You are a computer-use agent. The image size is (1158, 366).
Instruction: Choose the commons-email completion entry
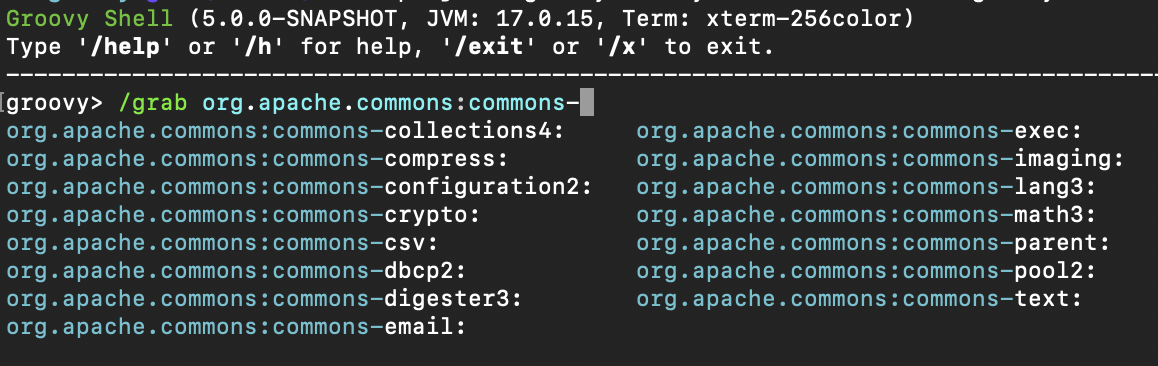click(236, 327)
